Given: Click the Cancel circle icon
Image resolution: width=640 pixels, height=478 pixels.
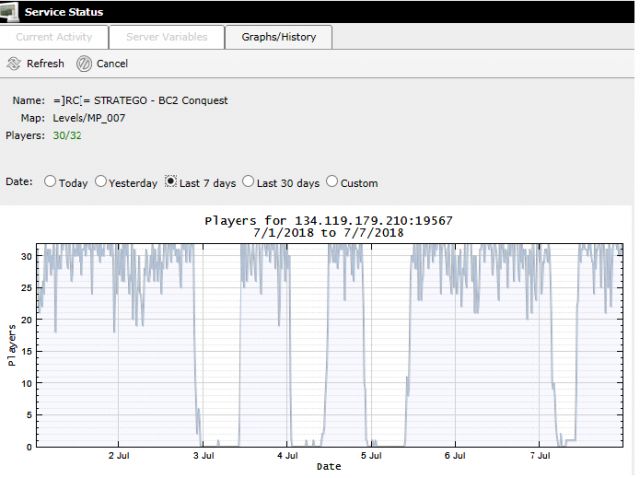Looking at the screenshot, I should 84,64.
